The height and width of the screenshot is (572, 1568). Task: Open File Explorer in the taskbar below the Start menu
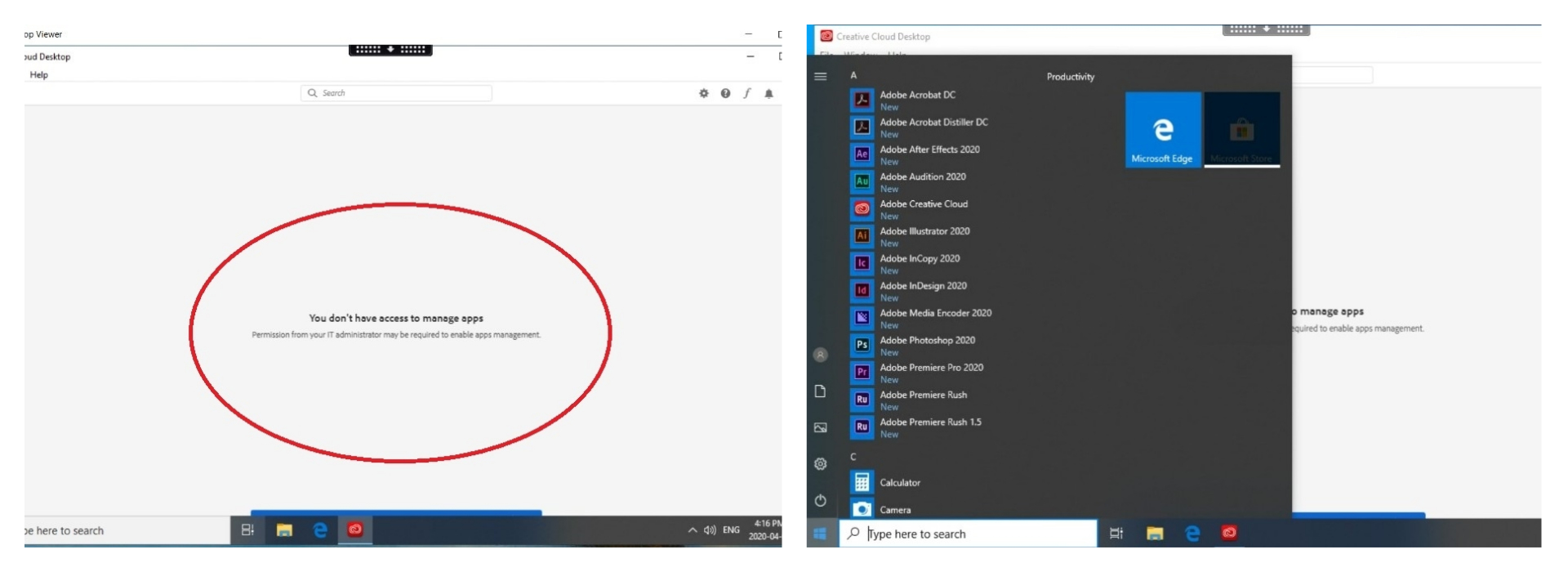1155,534
